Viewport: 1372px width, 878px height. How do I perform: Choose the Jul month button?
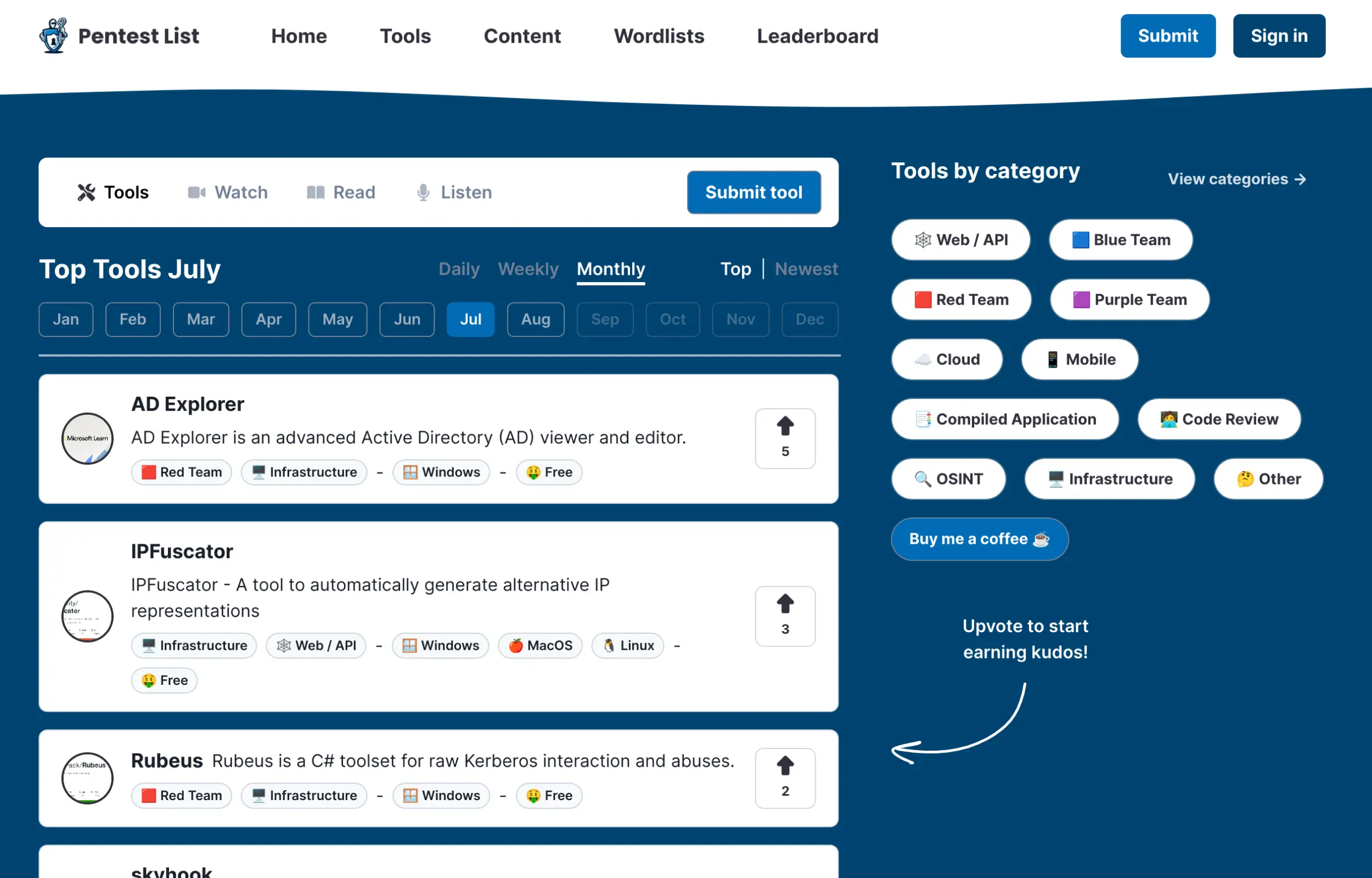470,319
